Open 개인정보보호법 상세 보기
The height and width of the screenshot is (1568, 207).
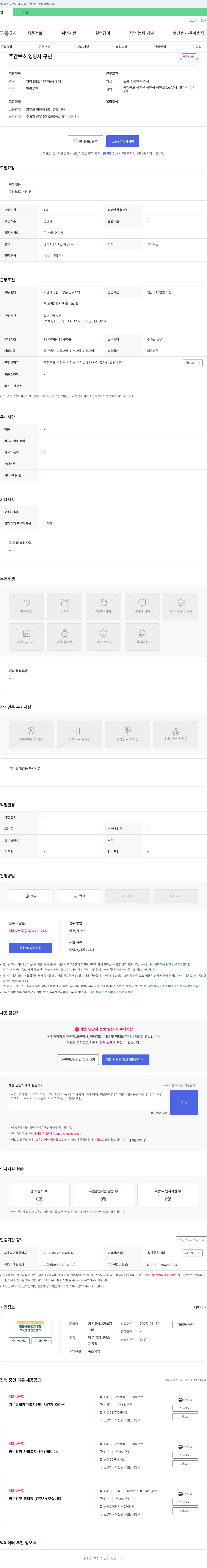click(78, 1060)
